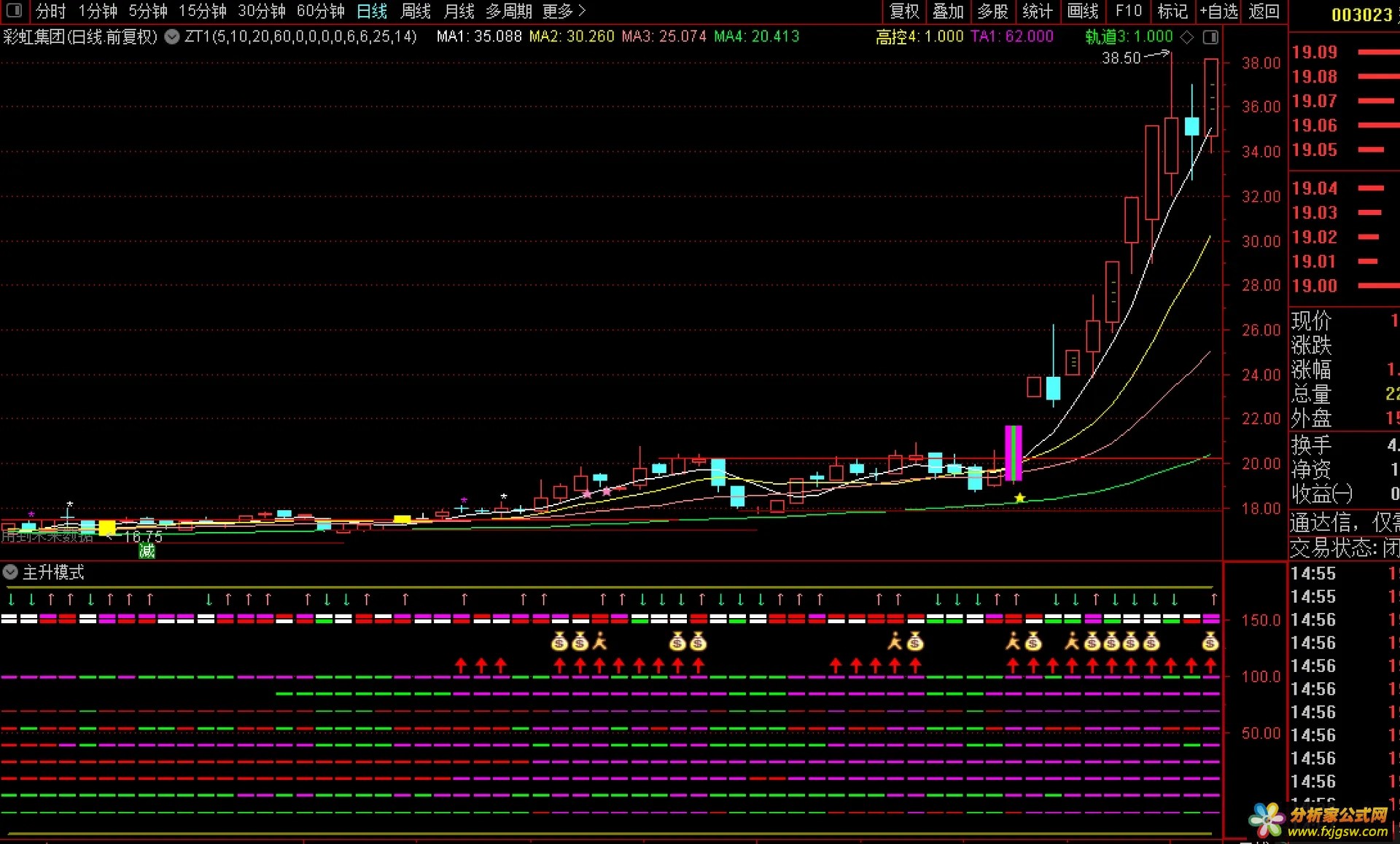Click the TA1: 62.000 label
Viewport: 1400px width, 844px height.
pyautogui.click(x=1012, y=36)
